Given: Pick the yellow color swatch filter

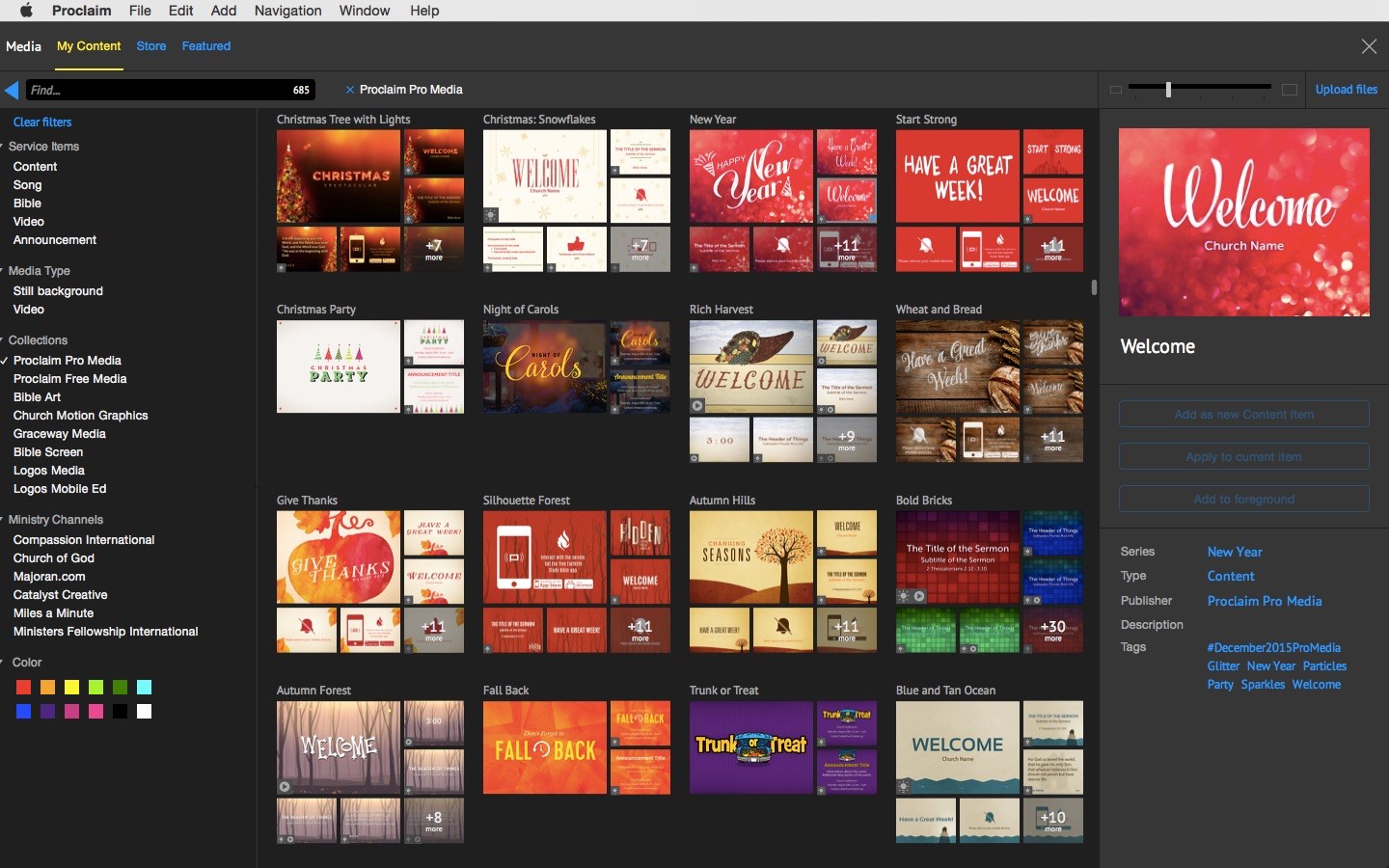Looking at the screenshot, I should [72, 688].
